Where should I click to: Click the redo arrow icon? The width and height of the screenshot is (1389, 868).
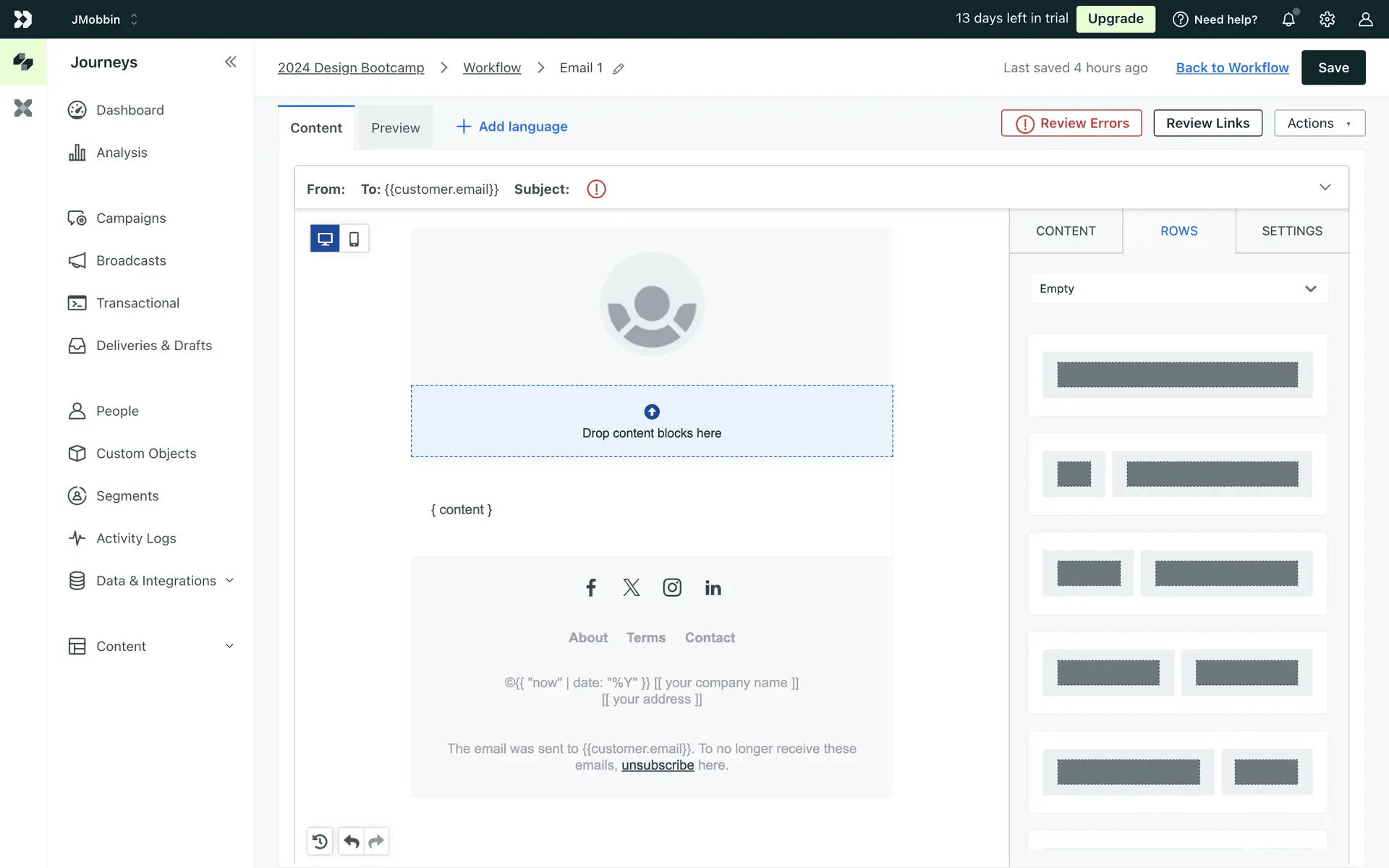(376, 841)
